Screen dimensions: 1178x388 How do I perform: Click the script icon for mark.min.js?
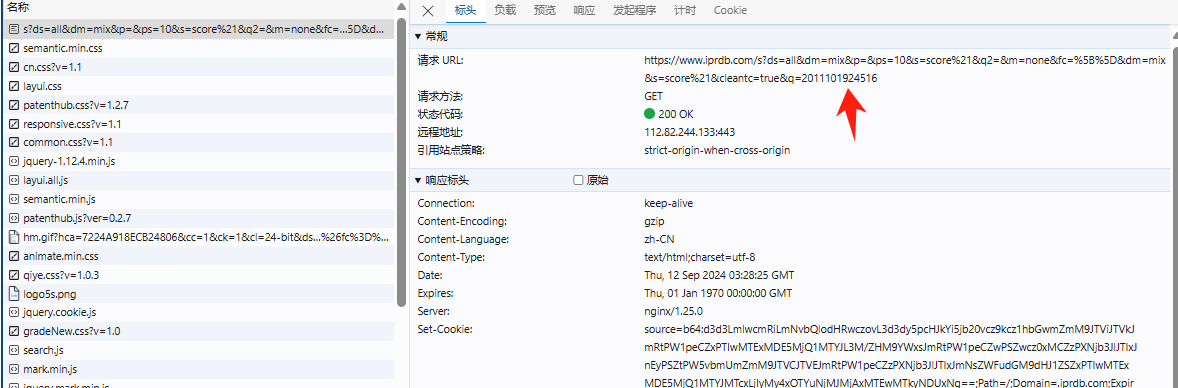click(x=14, y=369)
